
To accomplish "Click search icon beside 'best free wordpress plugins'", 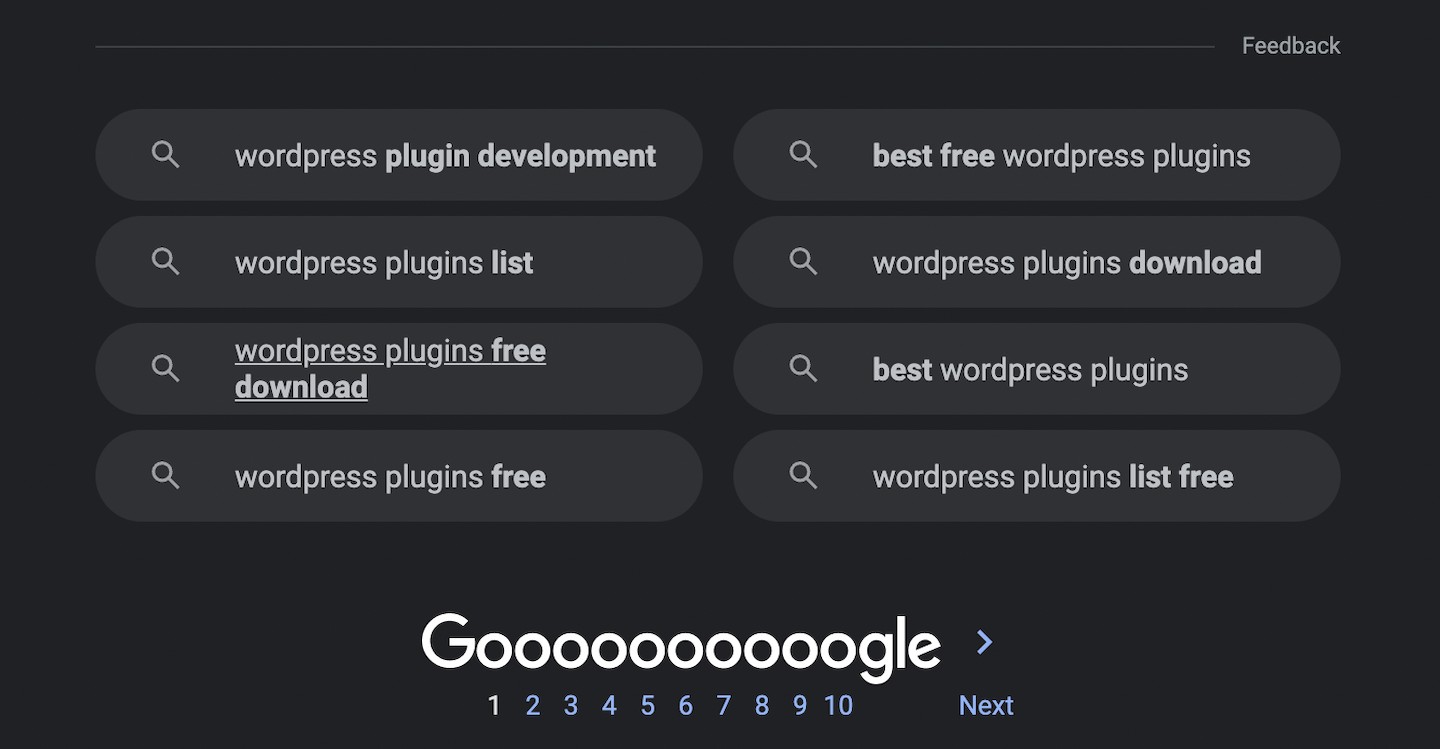I will click(x=803, y=155).
